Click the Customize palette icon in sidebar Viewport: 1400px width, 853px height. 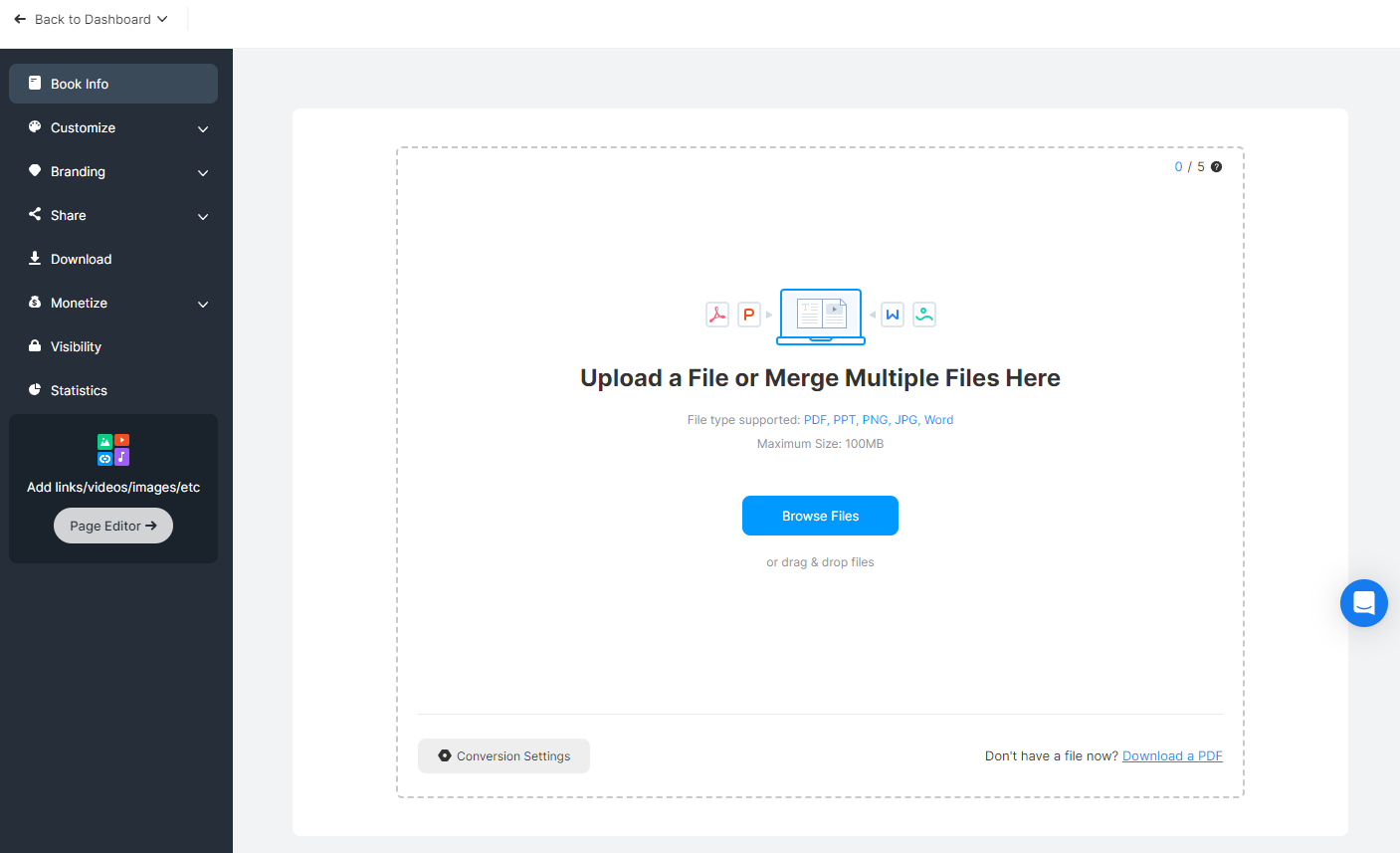(34, 127)
